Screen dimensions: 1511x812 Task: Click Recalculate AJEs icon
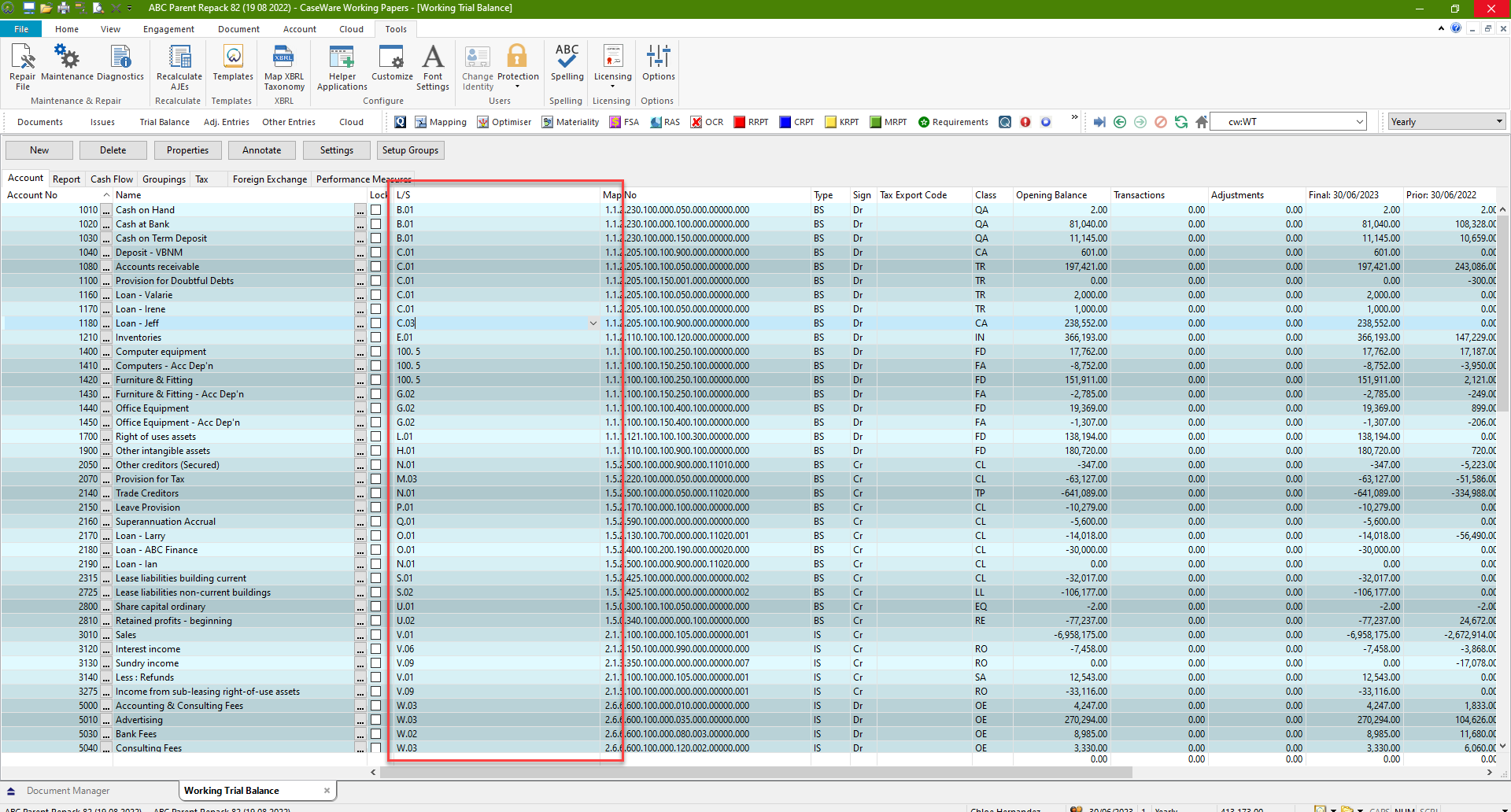pos(179,67)
